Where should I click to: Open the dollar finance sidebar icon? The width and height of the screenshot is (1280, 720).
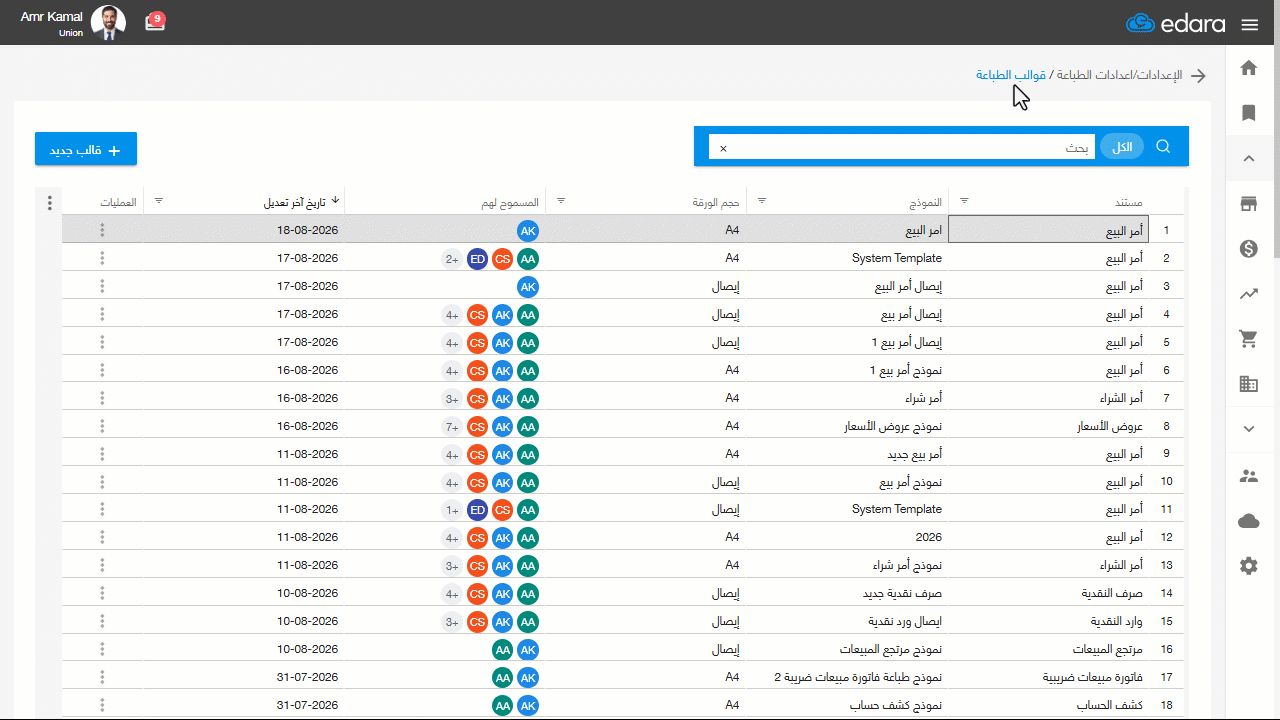(x=1248, y=249)
